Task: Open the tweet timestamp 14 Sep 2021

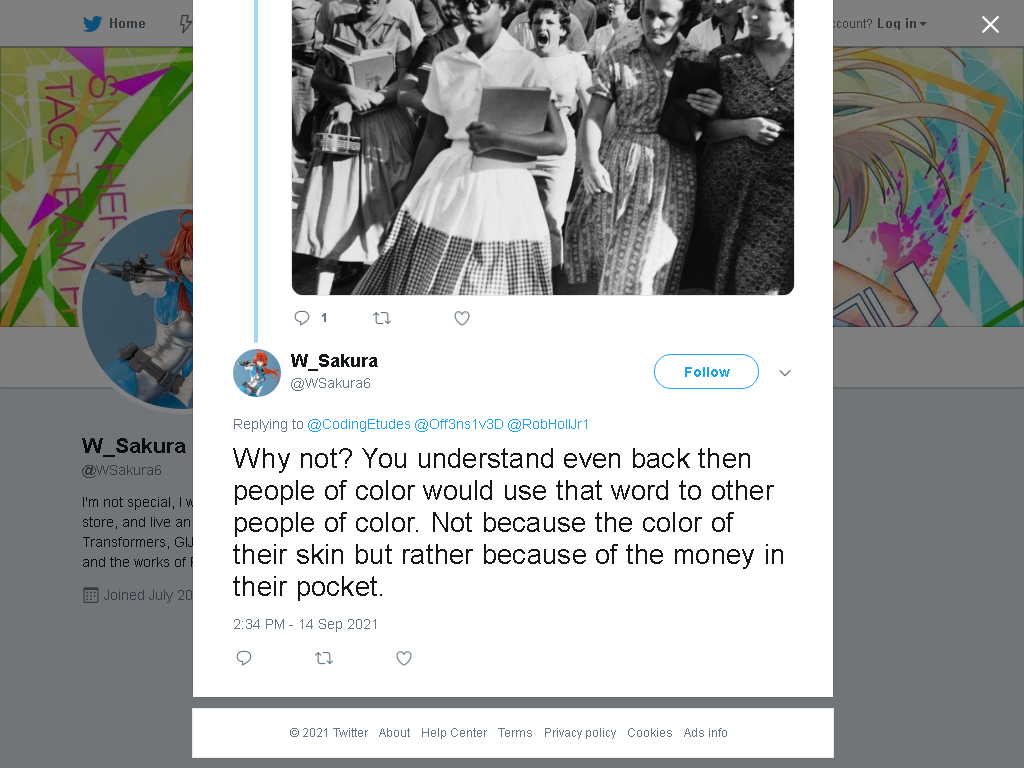Action: (306, 624)
